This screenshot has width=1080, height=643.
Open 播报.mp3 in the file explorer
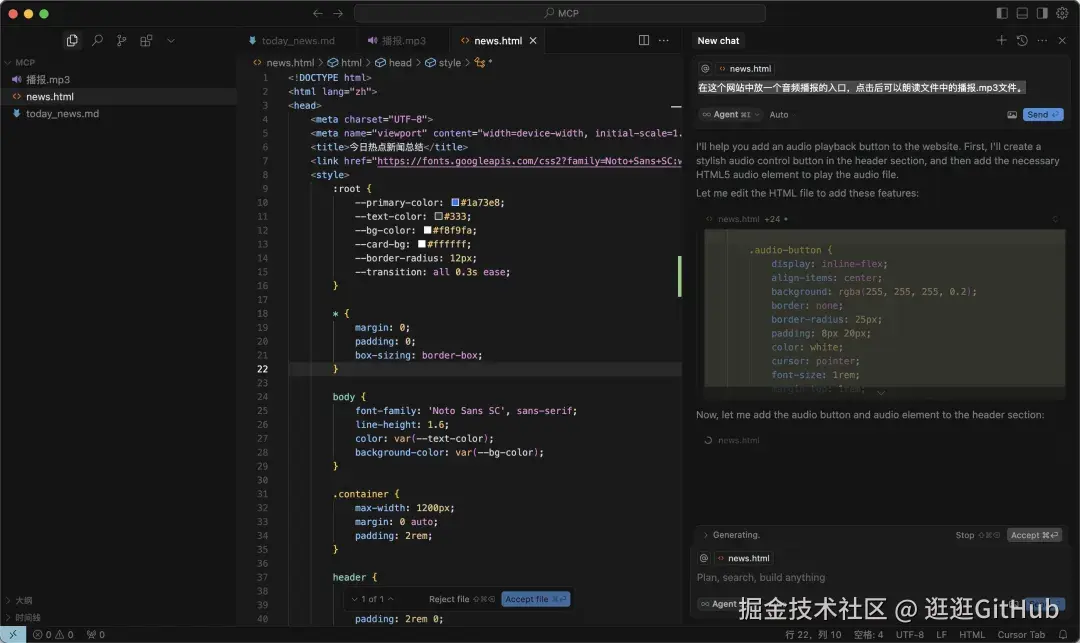coord(118,79)
